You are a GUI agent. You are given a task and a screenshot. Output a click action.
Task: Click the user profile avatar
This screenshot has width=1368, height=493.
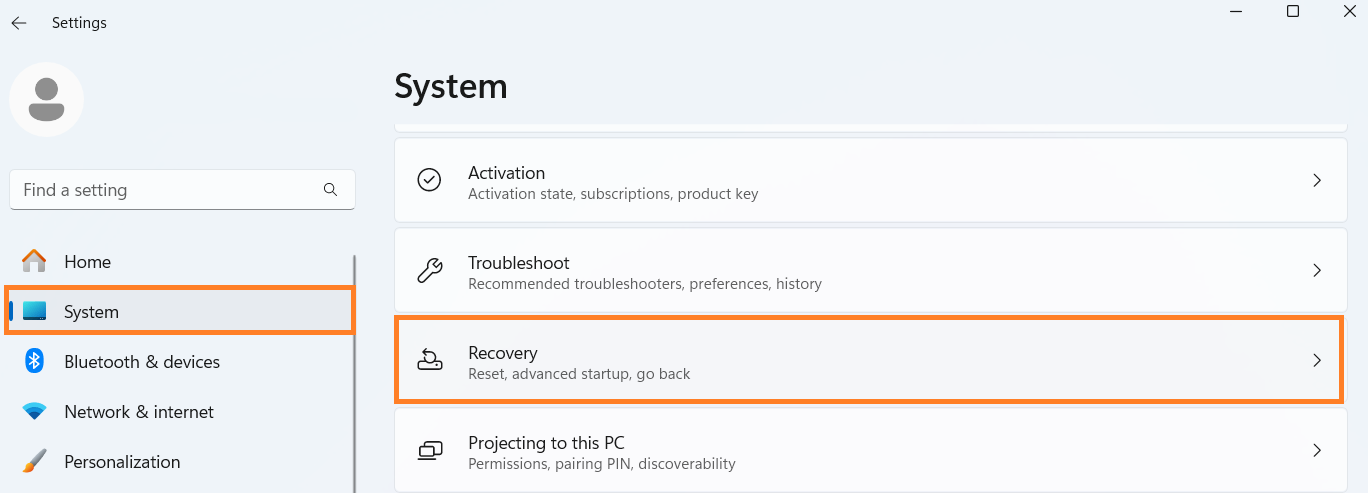[46, 99]
